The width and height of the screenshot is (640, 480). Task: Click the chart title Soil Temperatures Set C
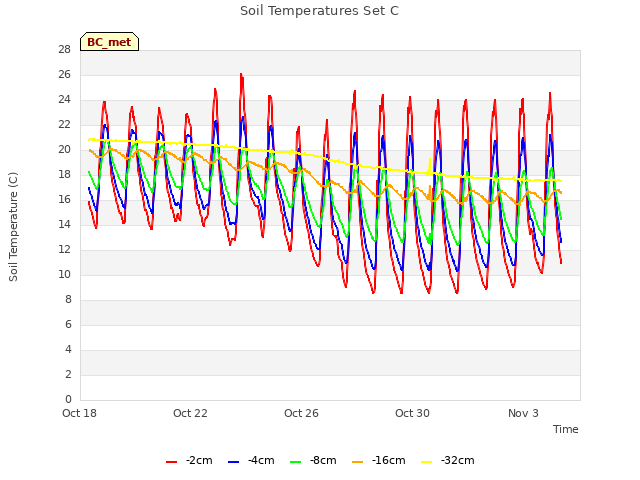(319, 11)
